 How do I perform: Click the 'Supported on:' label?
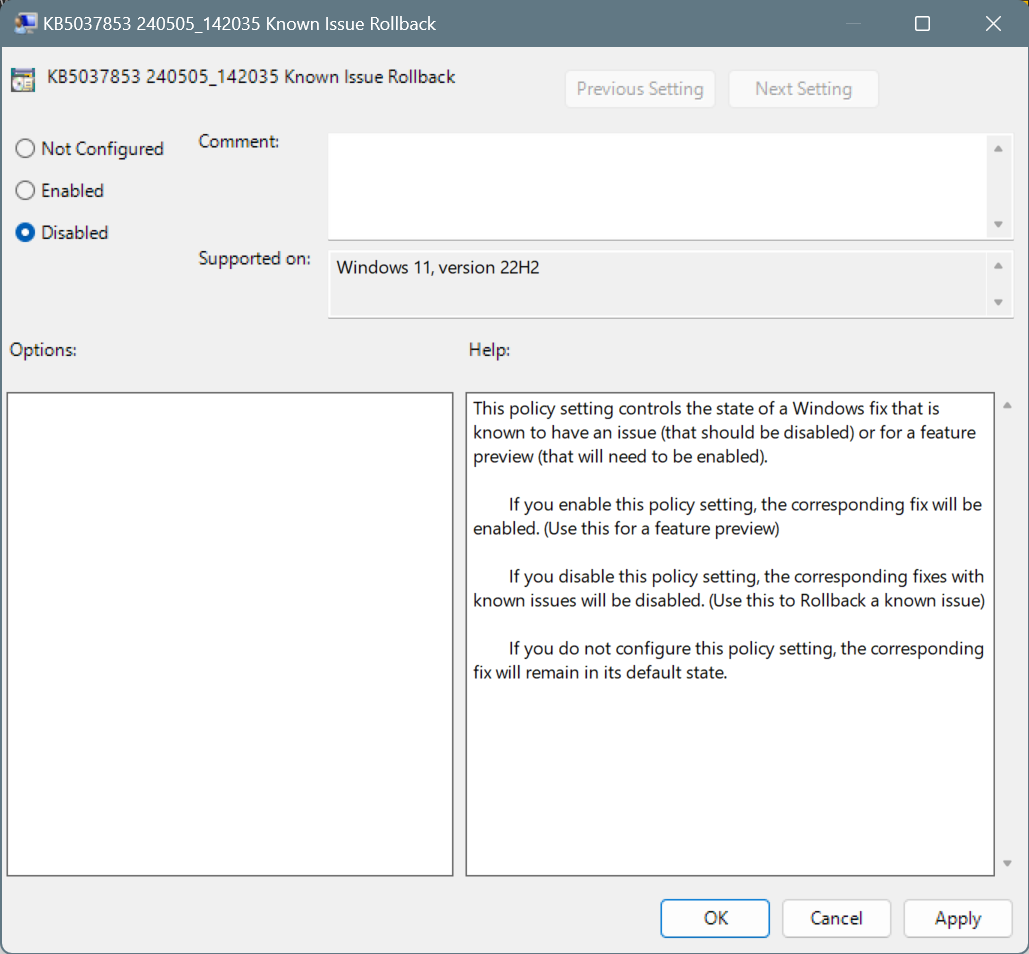tap(255, 259)
